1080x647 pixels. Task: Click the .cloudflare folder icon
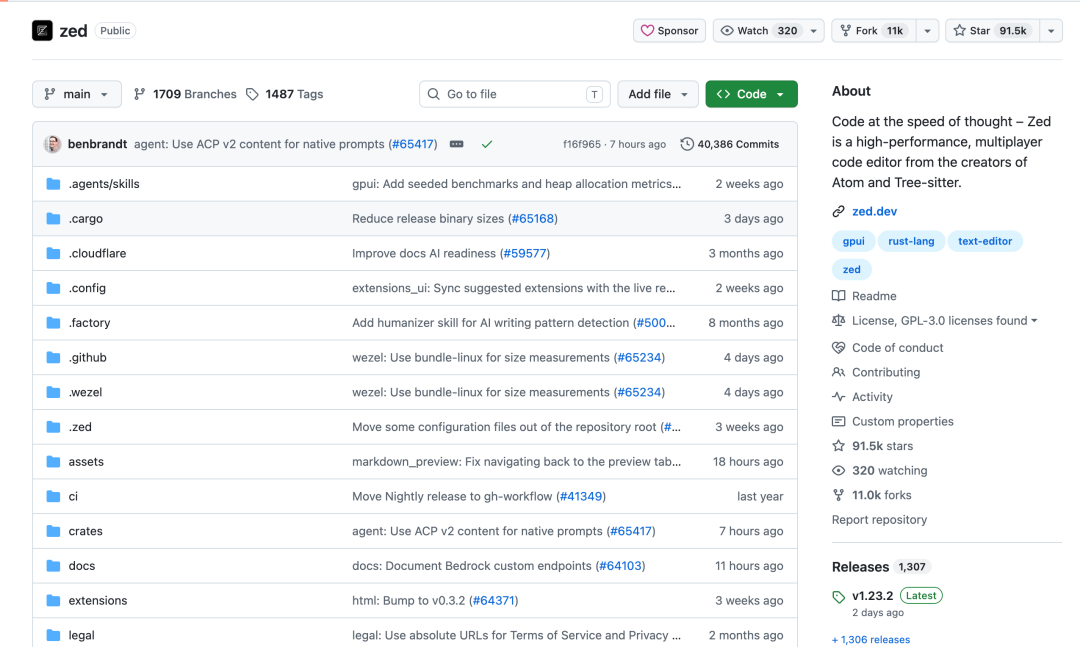tap(53, 254)
